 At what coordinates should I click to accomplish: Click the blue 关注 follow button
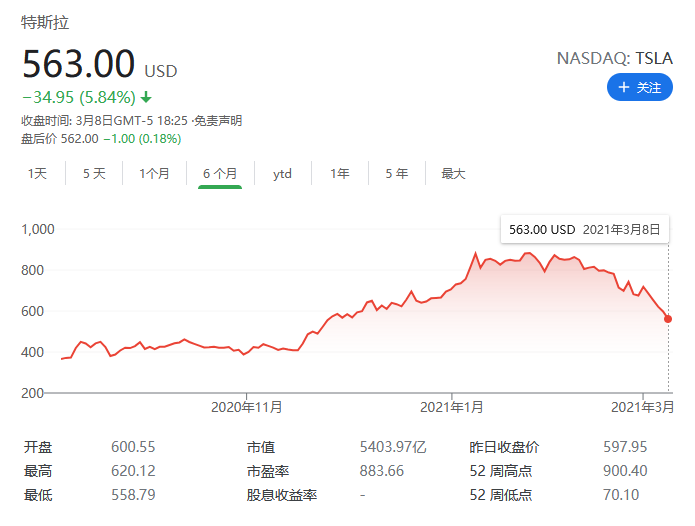(x=639, y=87)
